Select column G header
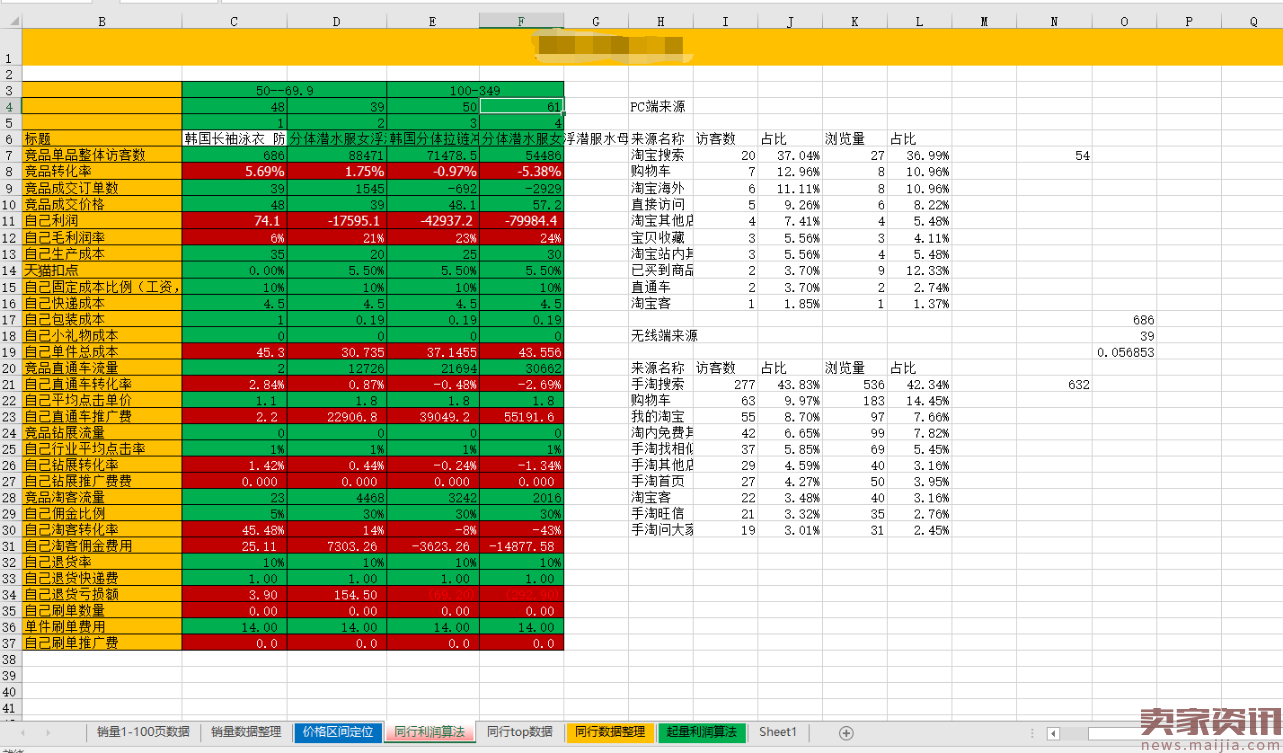 (596, 21)
